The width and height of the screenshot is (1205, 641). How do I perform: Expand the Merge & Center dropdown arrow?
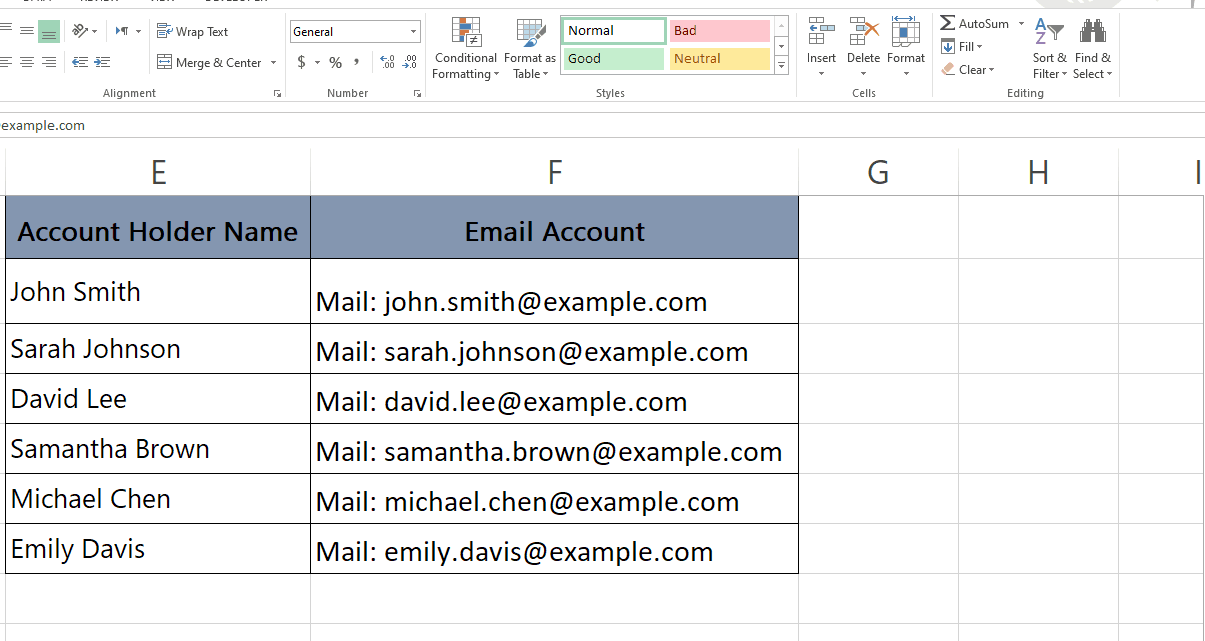(273, 62)
